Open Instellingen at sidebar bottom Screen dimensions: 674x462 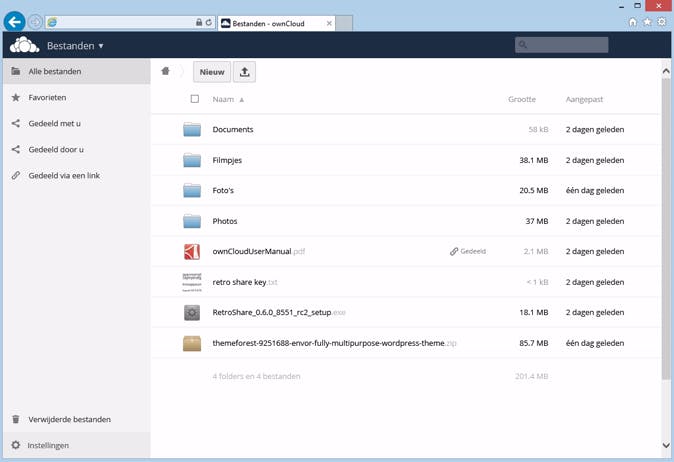pyautogui.click(x=77, y=445)
